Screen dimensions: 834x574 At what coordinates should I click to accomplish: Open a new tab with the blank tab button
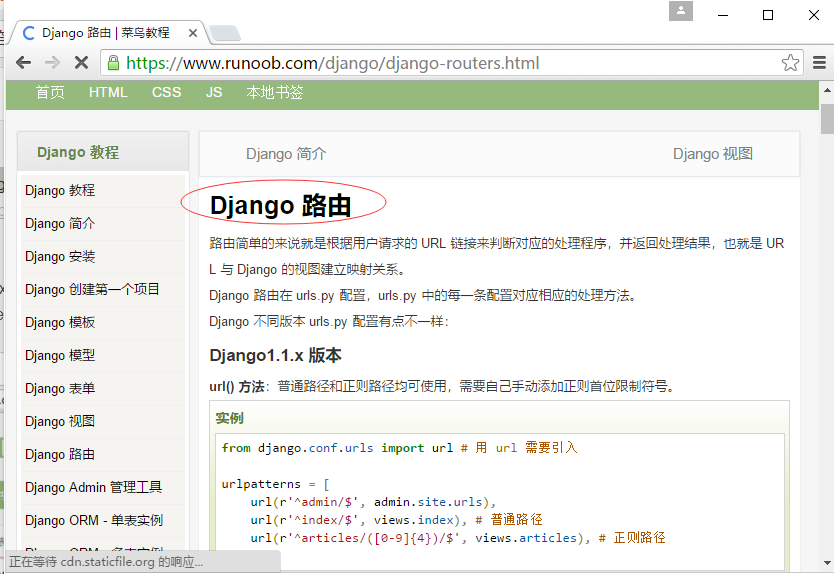click(224, 33)
